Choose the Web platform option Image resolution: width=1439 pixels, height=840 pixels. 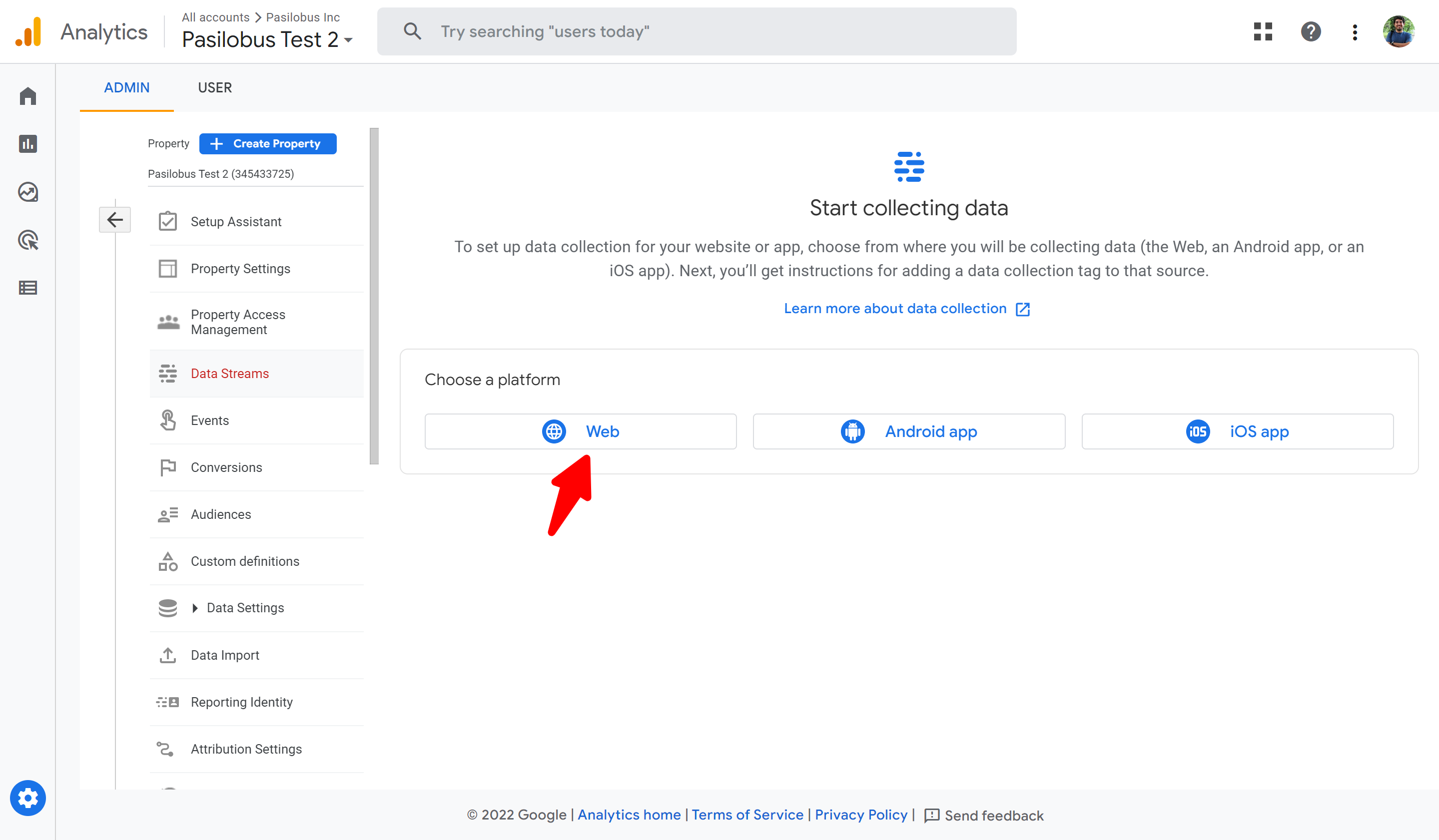[x=580, y=431]
